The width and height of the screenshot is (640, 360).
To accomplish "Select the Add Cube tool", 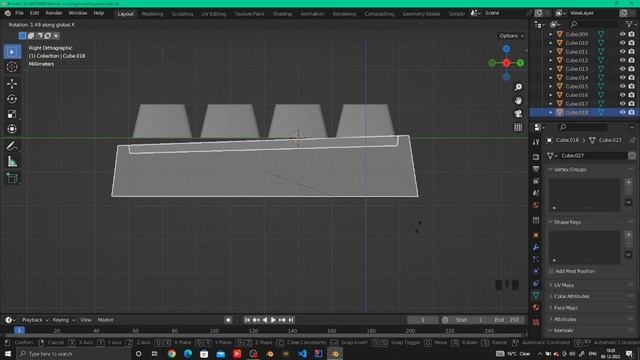I will tap(12, 178).
